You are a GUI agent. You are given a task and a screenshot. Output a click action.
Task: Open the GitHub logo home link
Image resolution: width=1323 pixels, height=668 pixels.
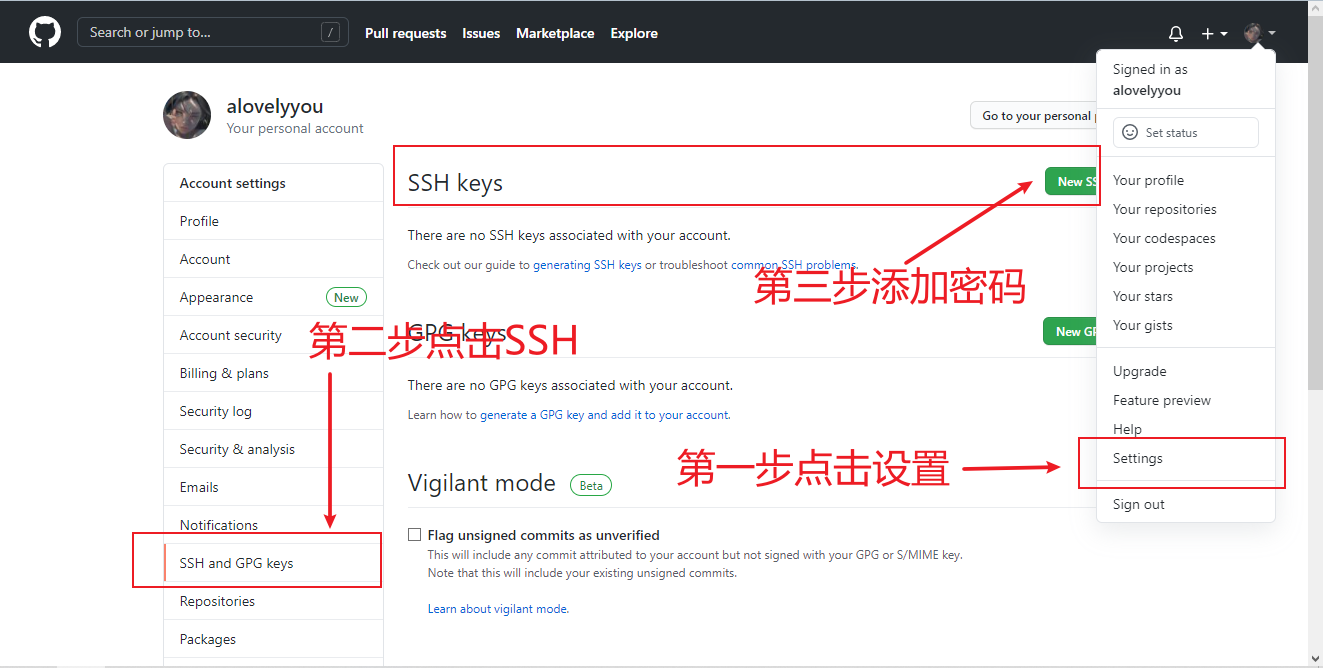pos(45,33)
